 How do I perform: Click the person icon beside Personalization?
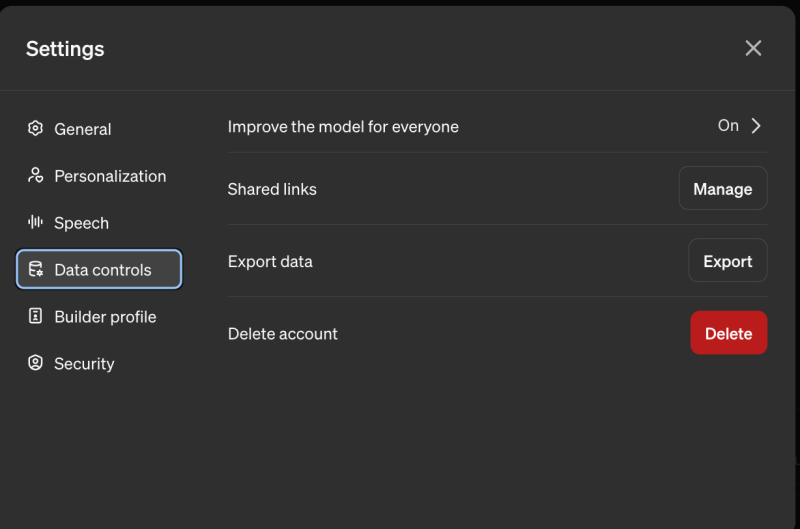(36, 175)
